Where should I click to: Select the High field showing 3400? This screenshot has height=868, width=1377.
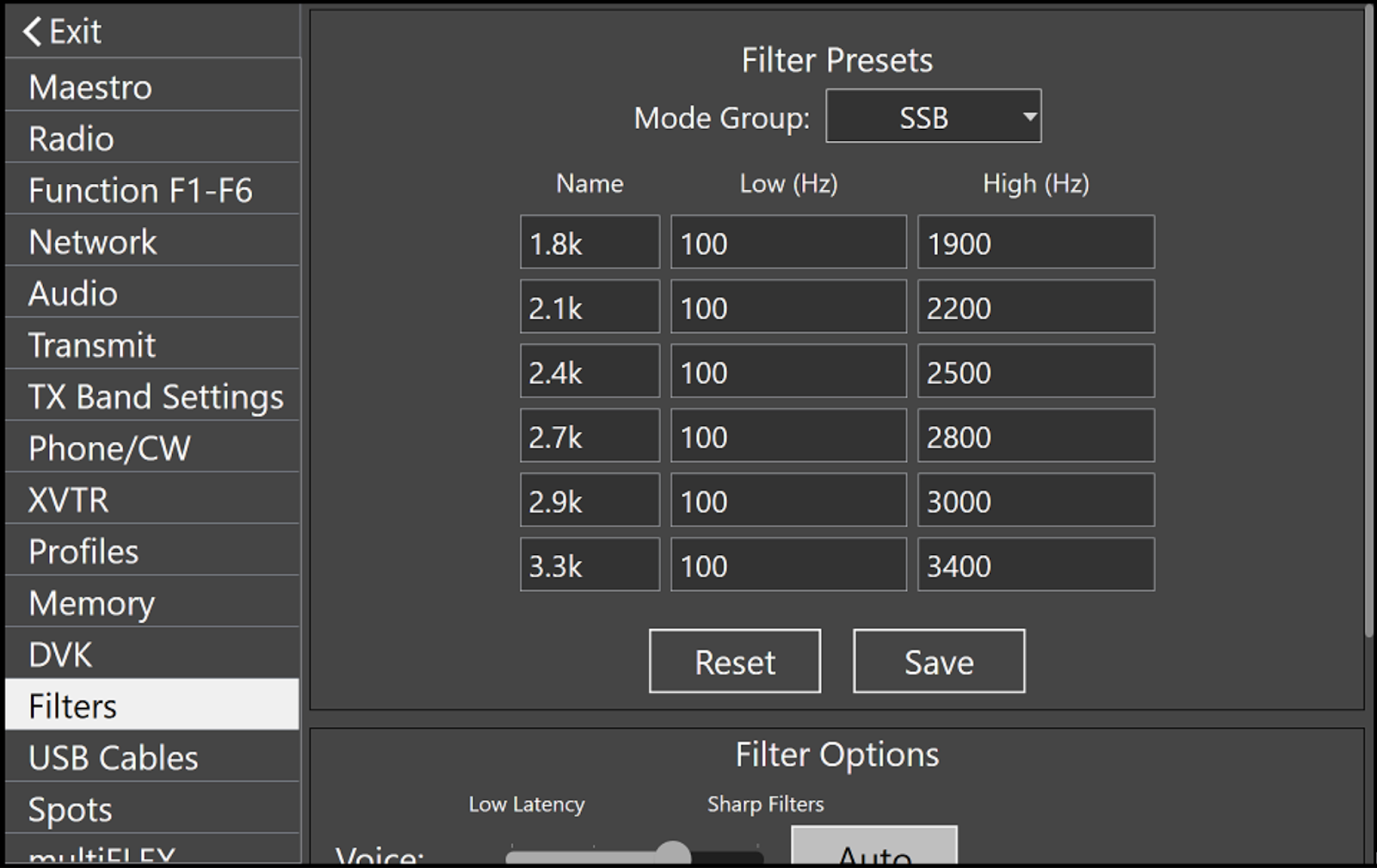pos(1035,565)
